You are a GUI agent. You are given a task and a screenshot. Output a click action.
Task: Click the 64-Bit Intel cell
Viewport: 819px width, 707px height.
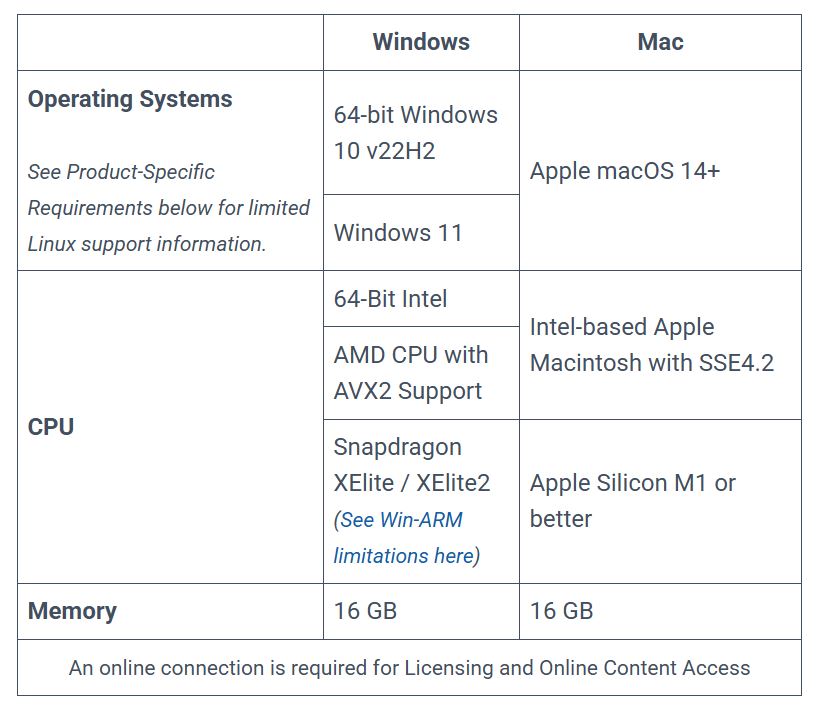click(x=421, y=299)
